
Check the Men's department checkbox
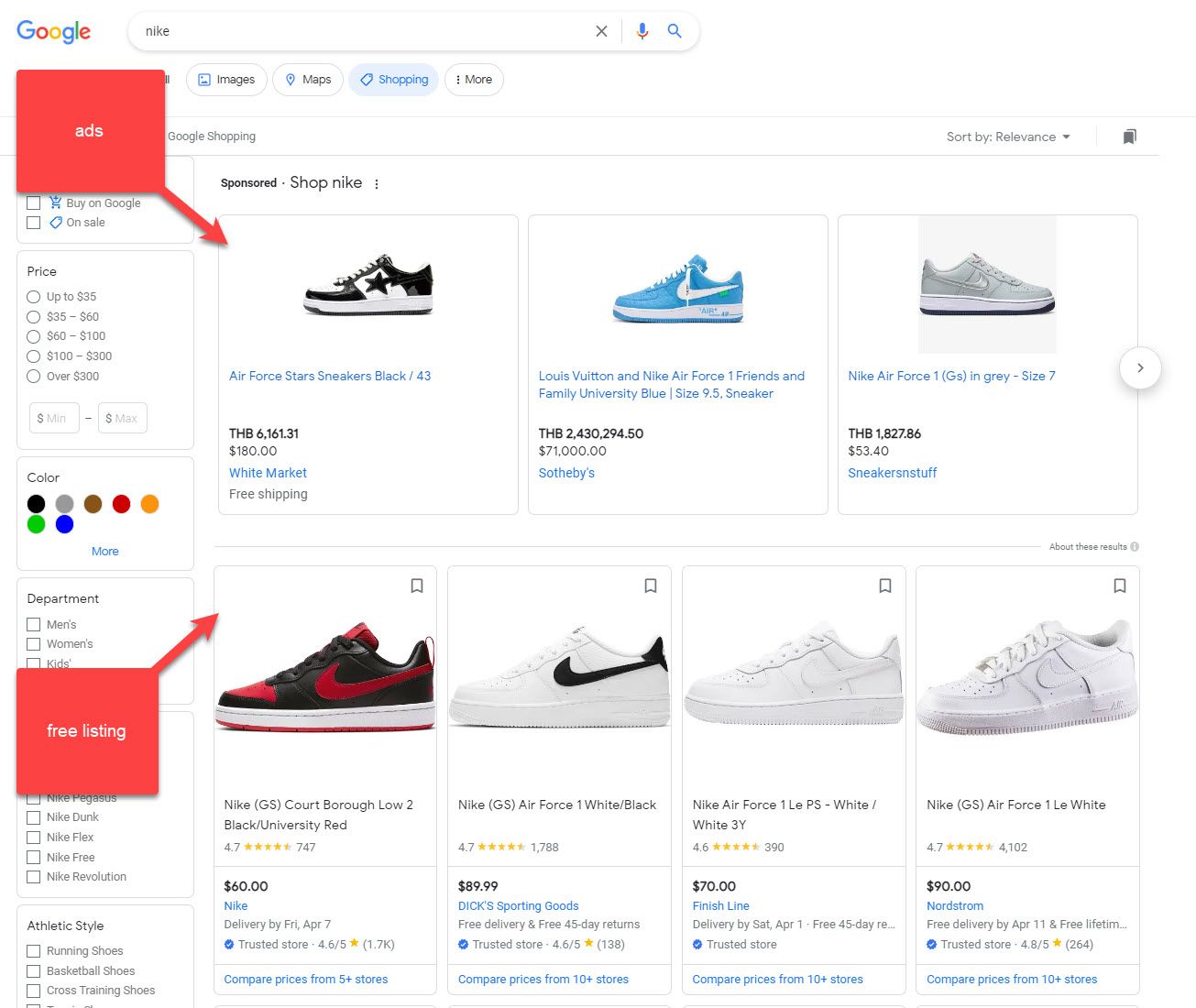[x=34, y=624]
